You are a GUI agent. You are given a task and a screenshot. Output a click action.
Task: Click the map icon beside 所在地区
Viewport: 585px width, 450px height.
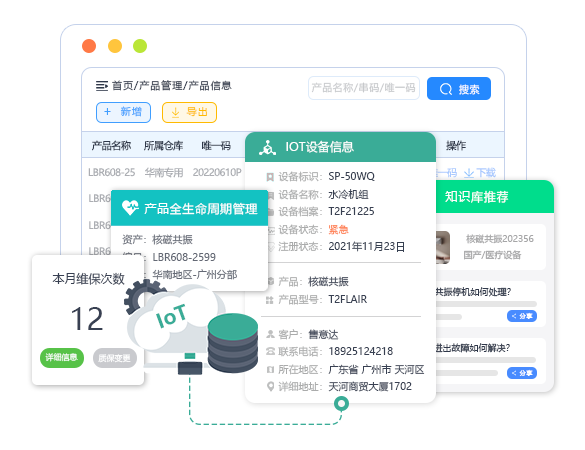pos(270,369)
